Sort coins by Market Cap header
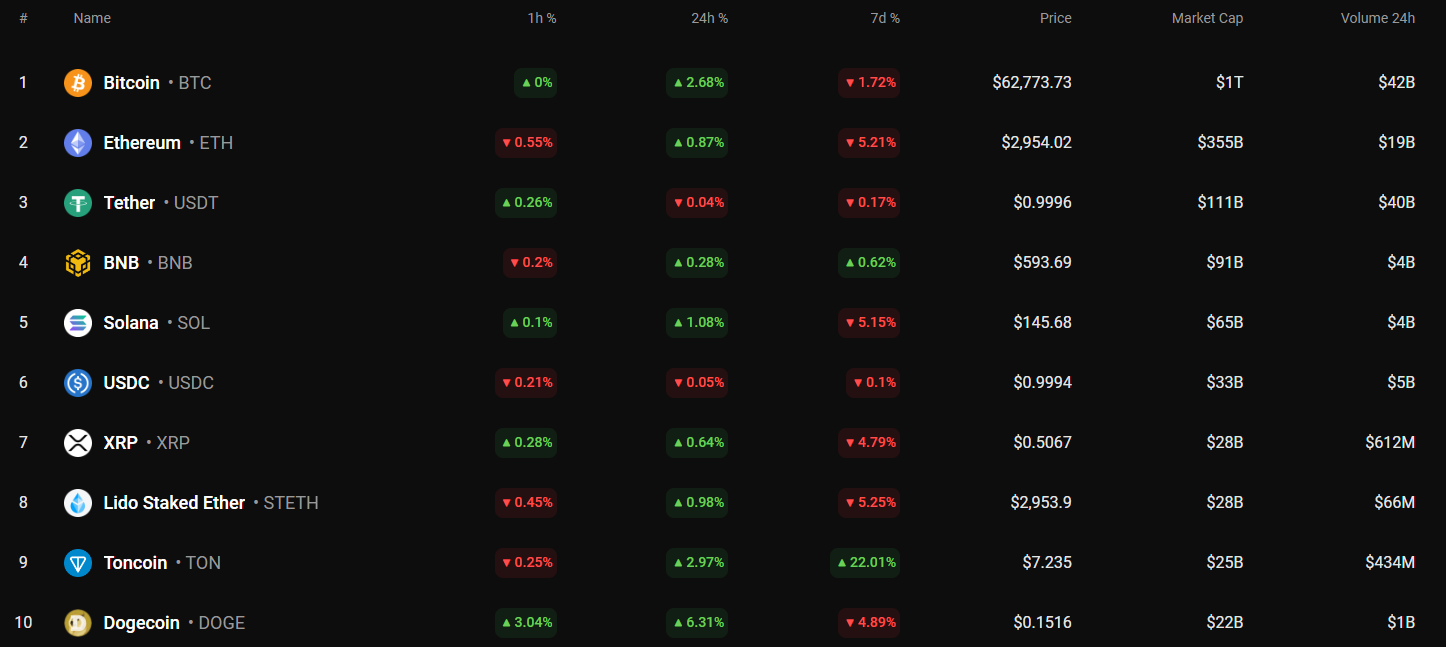The image size is (1446, 647). tap(1207, 18)
